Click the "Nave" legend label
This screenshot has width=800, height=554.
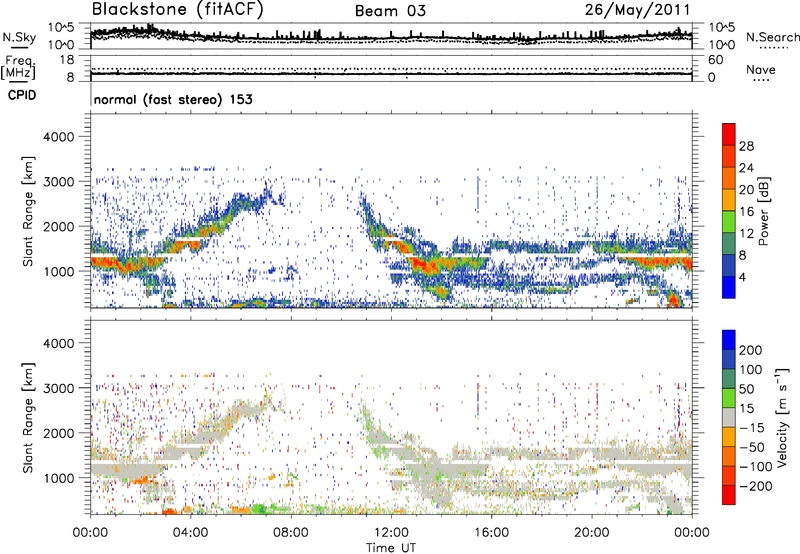coord(761,69)
